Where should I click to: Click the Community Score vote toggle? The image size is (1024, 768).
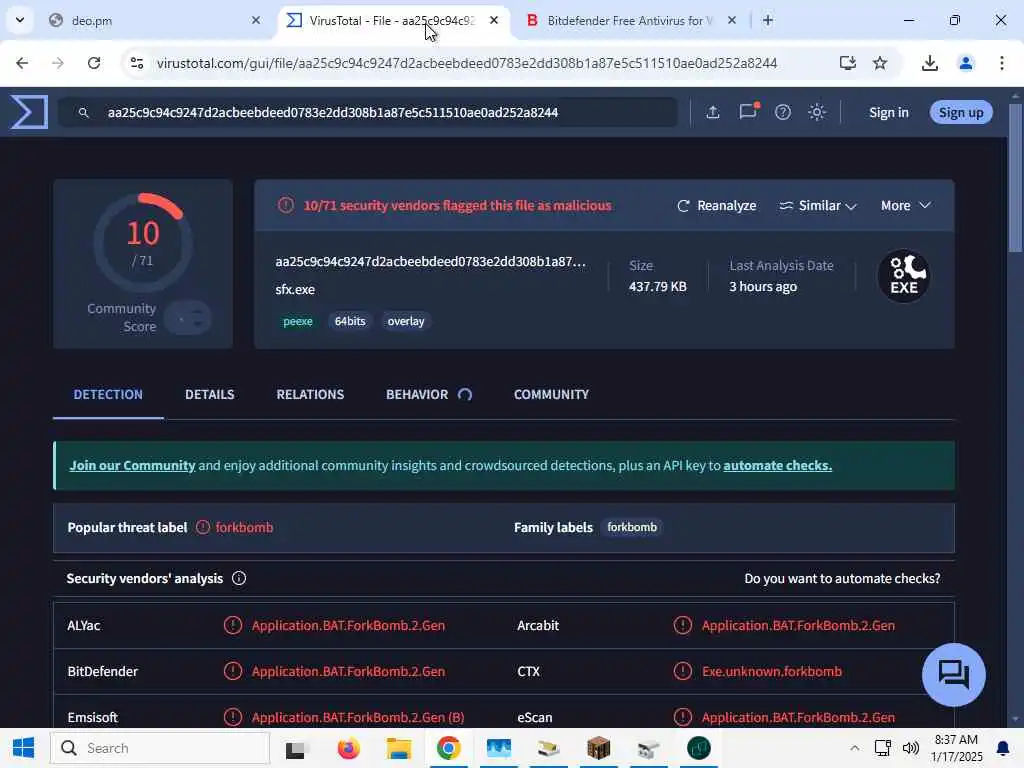pyautogui.click(x=187, y=318)
